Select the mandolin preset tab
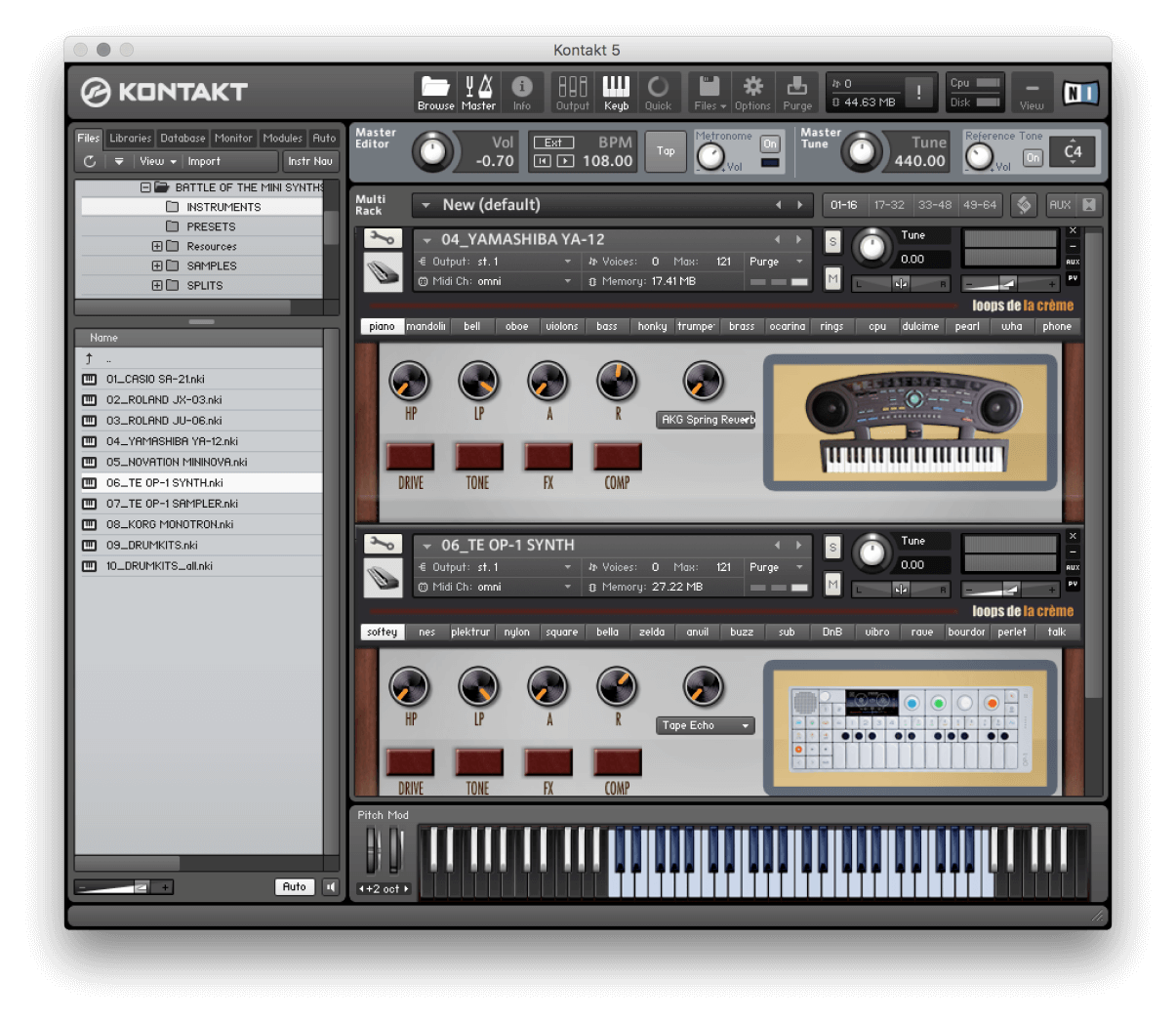1176x1022 pixels. coord(426,326)
